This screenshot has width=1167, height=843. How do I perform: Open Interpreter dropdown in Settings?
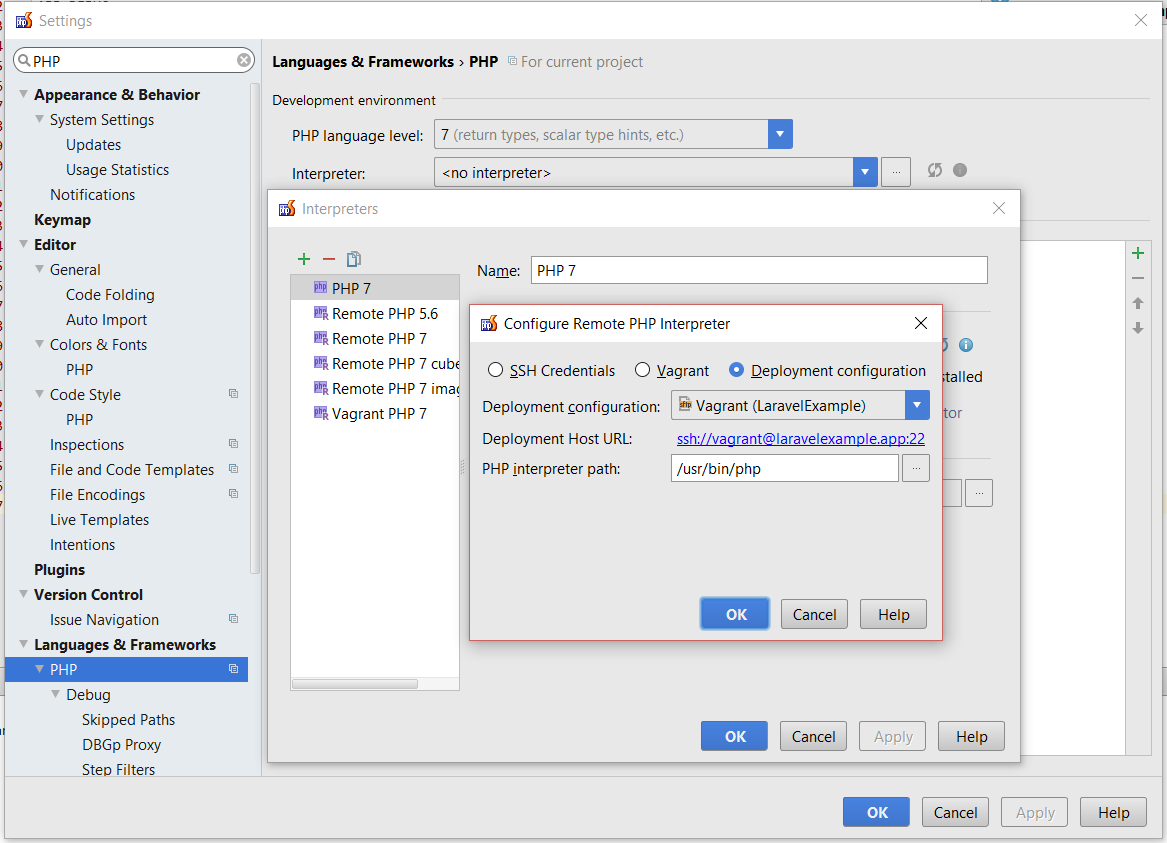(x=865, y=173)
